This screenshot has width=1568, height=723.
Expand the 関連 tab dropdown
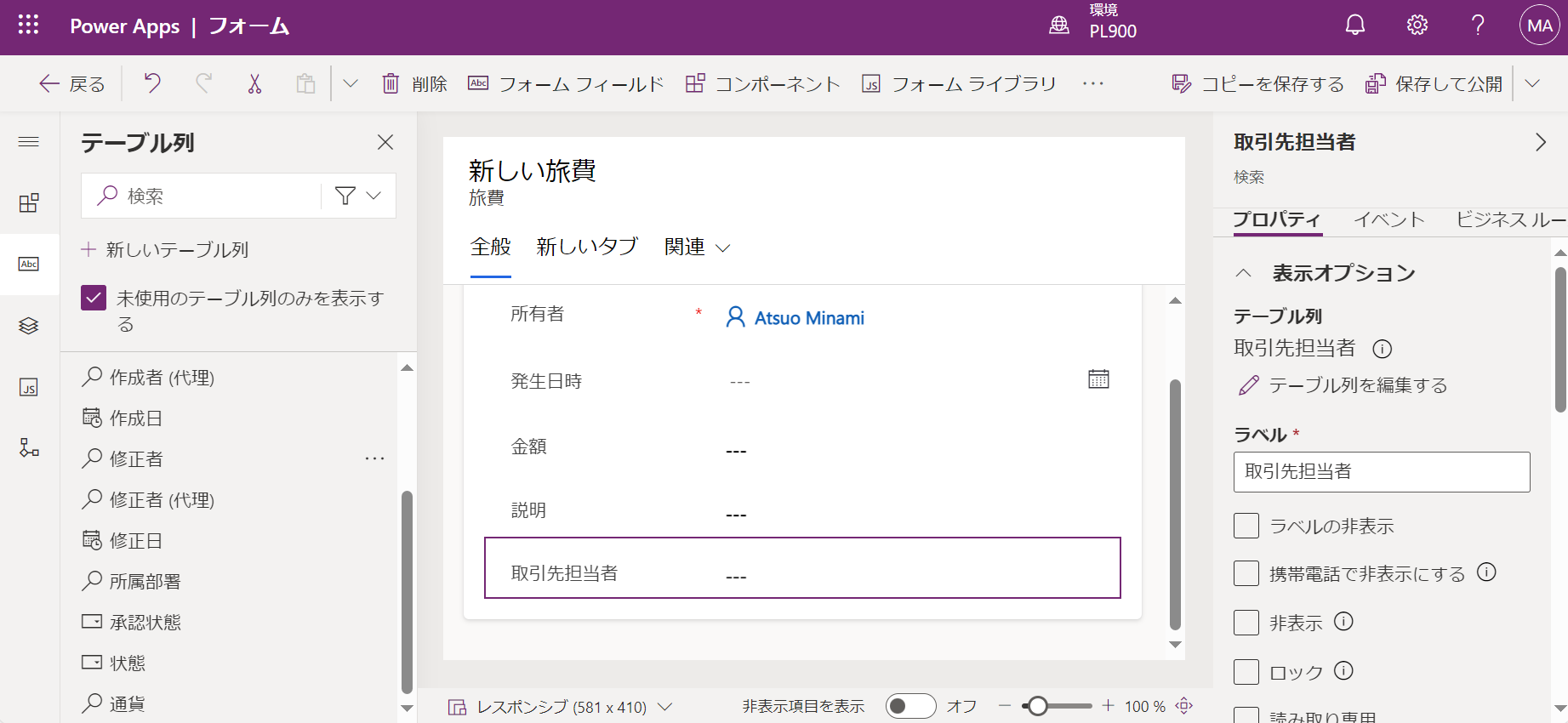click(x=723, y=248)
